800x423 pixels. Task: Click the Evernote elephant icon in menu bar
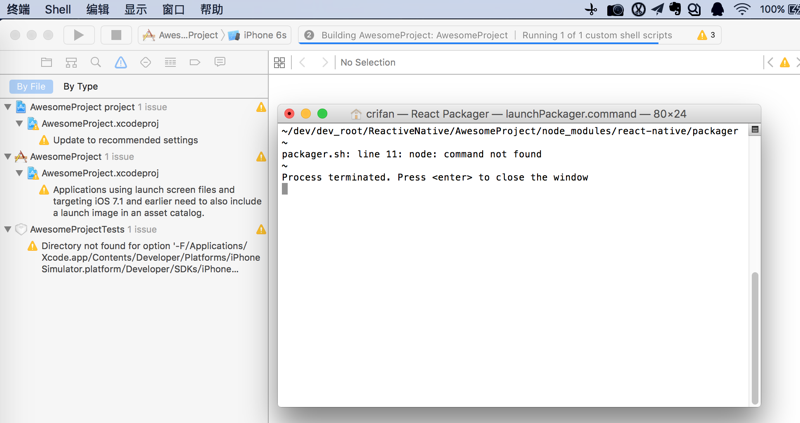click(x=675, y=9)
